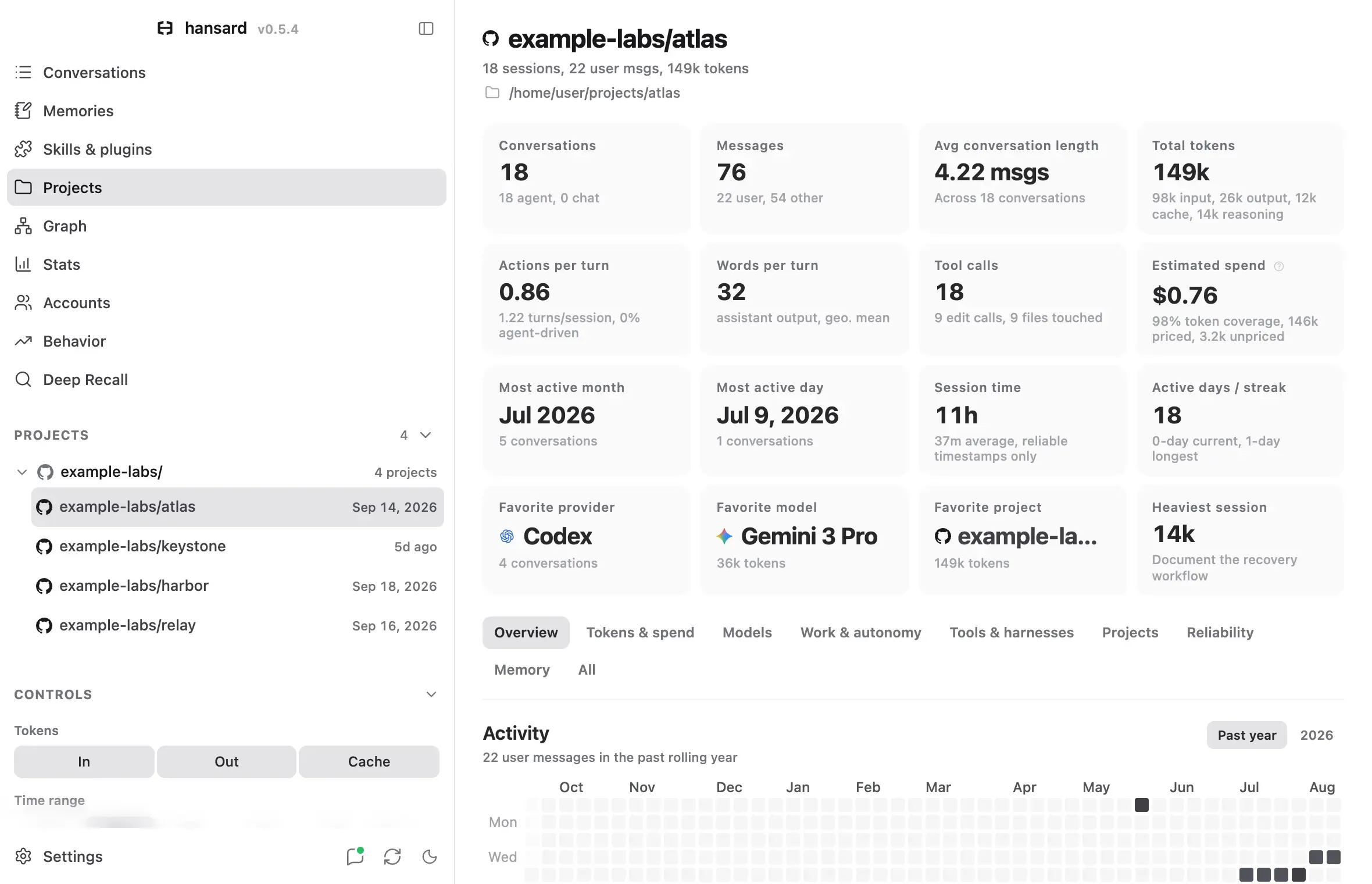Select the example-labs/relay project

point(237,625)
